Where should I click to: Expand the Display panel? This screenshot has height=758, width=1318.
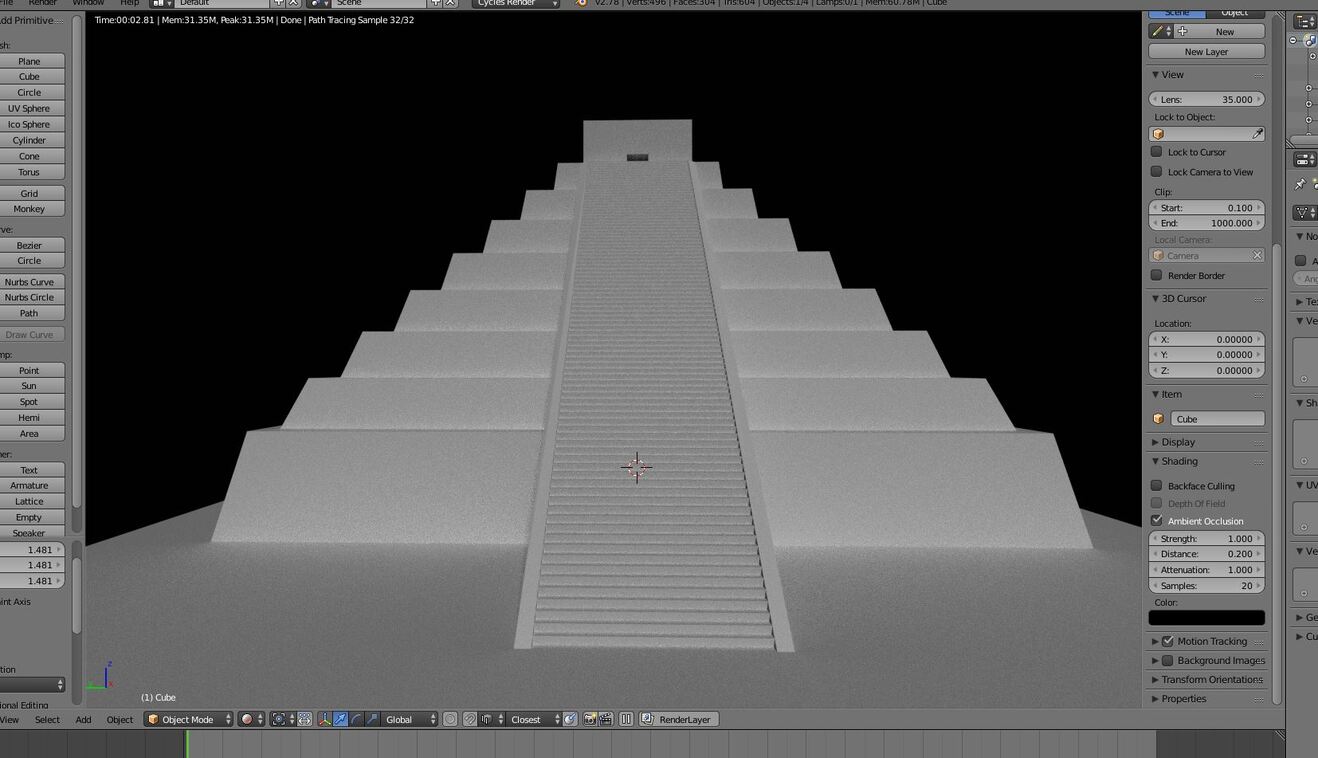[x=1178, y=442]
